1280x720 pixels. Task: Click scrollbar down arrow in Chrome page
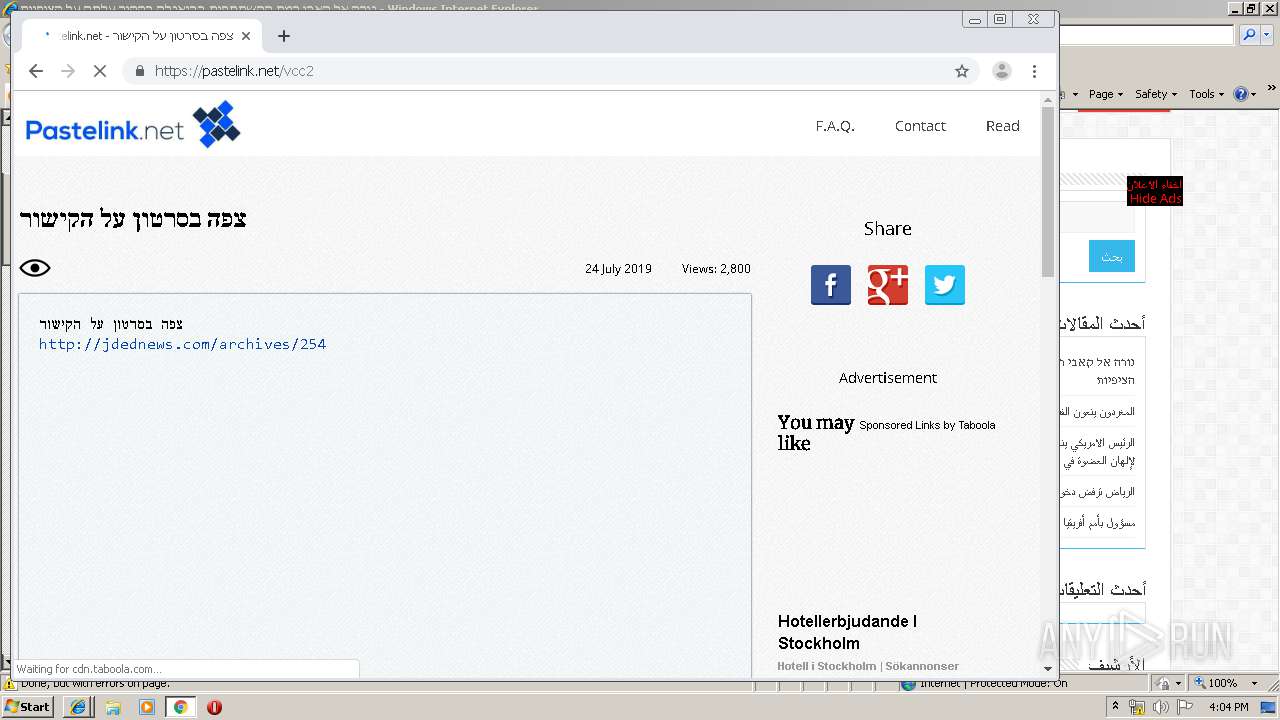coord(1048,669)
